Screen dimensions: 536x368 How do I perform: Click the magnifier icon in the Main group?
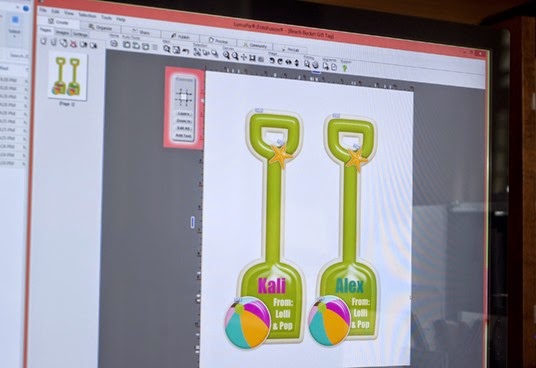[x=166, y=49]
